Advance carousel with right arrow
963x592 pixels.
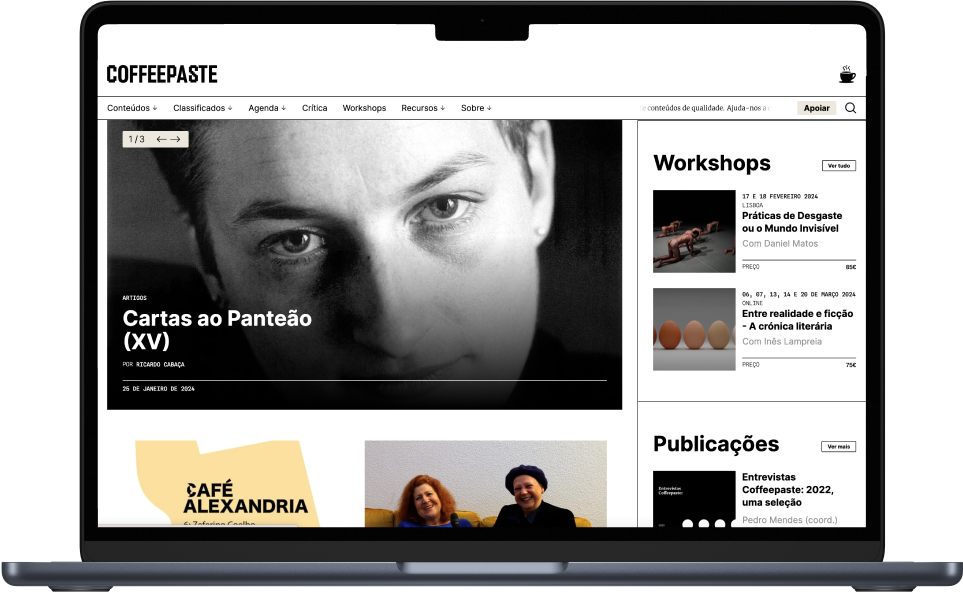(x=176, y=139)
